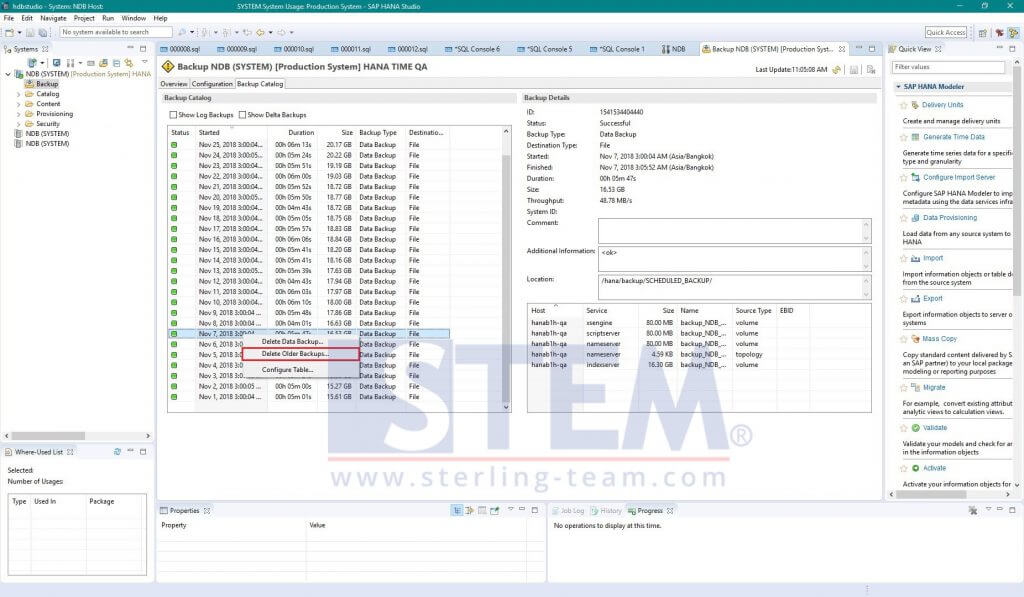This screenshot has width=1024, height=597.
Task: Enable the Show Delta Backups checkbox
Action: pyautogui.click(x=243, y=115)
